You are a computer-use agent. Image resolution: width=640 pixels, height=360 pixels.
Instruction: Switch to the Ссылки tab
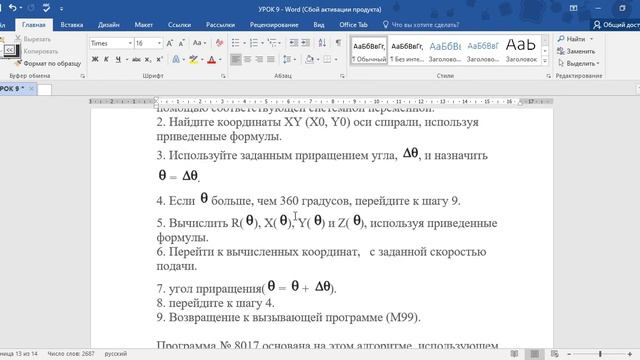(x=179, y=25)
